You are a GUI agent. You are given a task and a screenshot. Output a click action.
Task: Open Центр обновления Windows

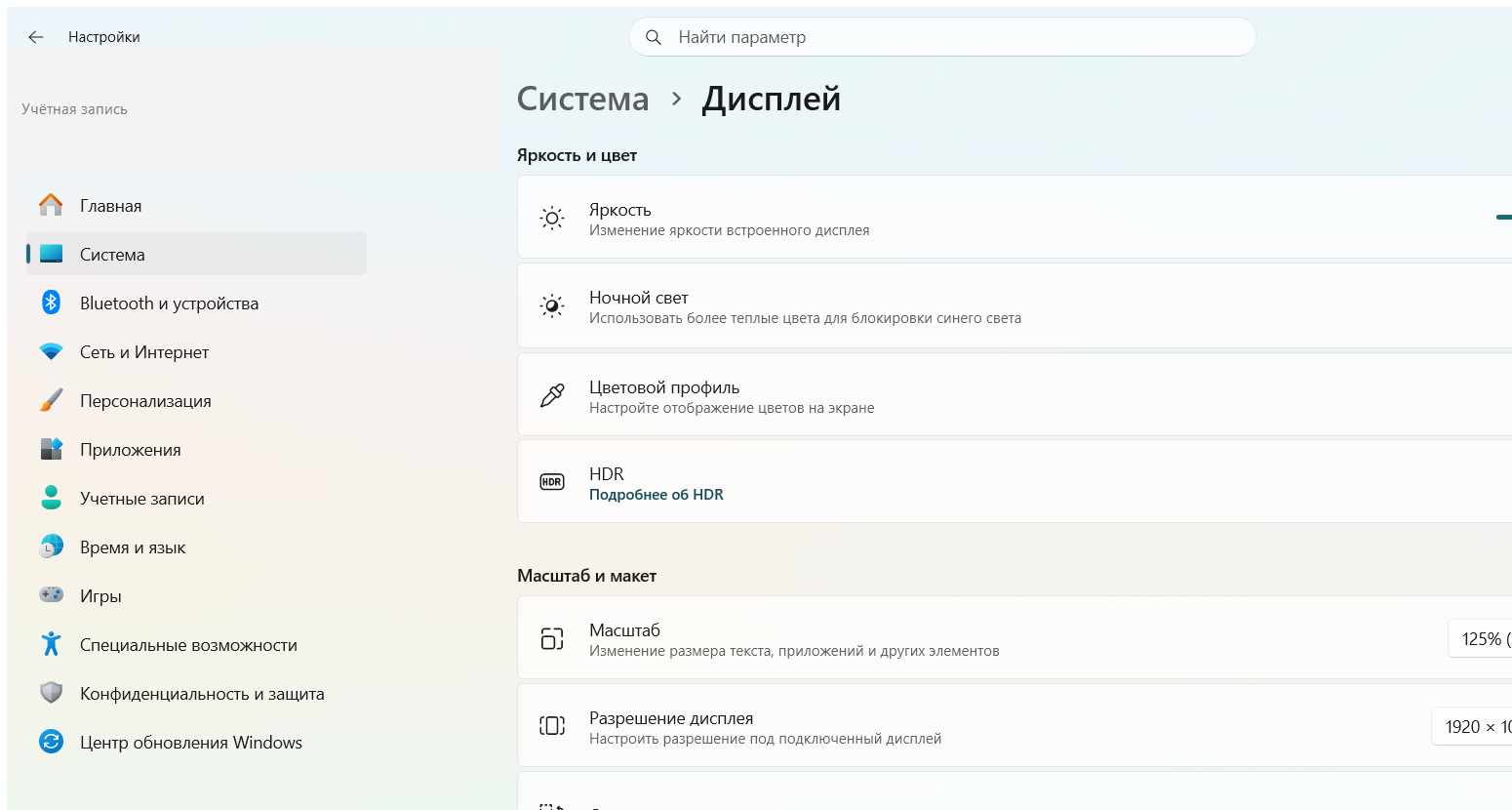196,742
